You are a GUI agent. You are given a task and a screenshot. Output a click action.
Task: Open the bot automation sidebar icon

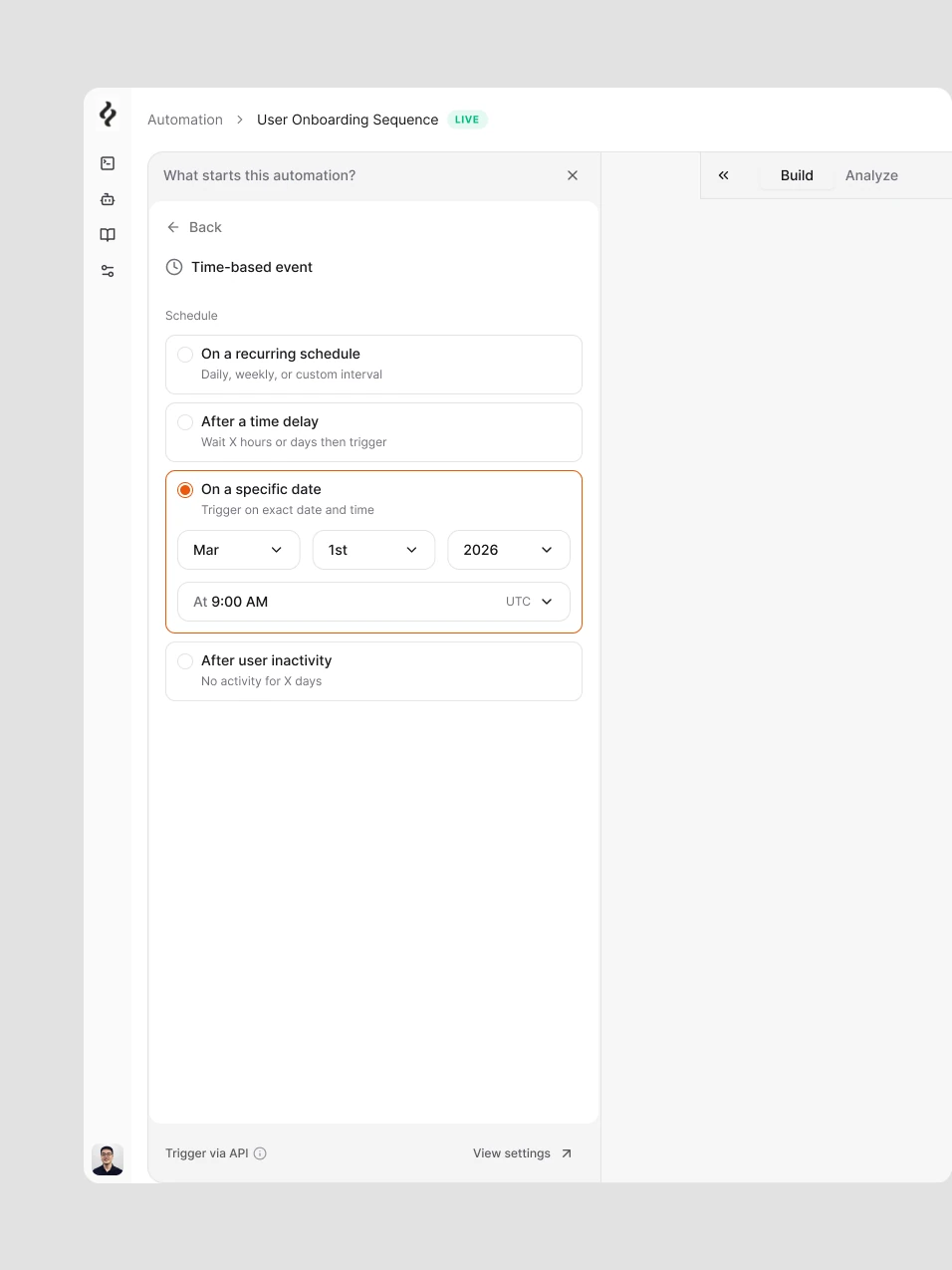pos(108,199)
